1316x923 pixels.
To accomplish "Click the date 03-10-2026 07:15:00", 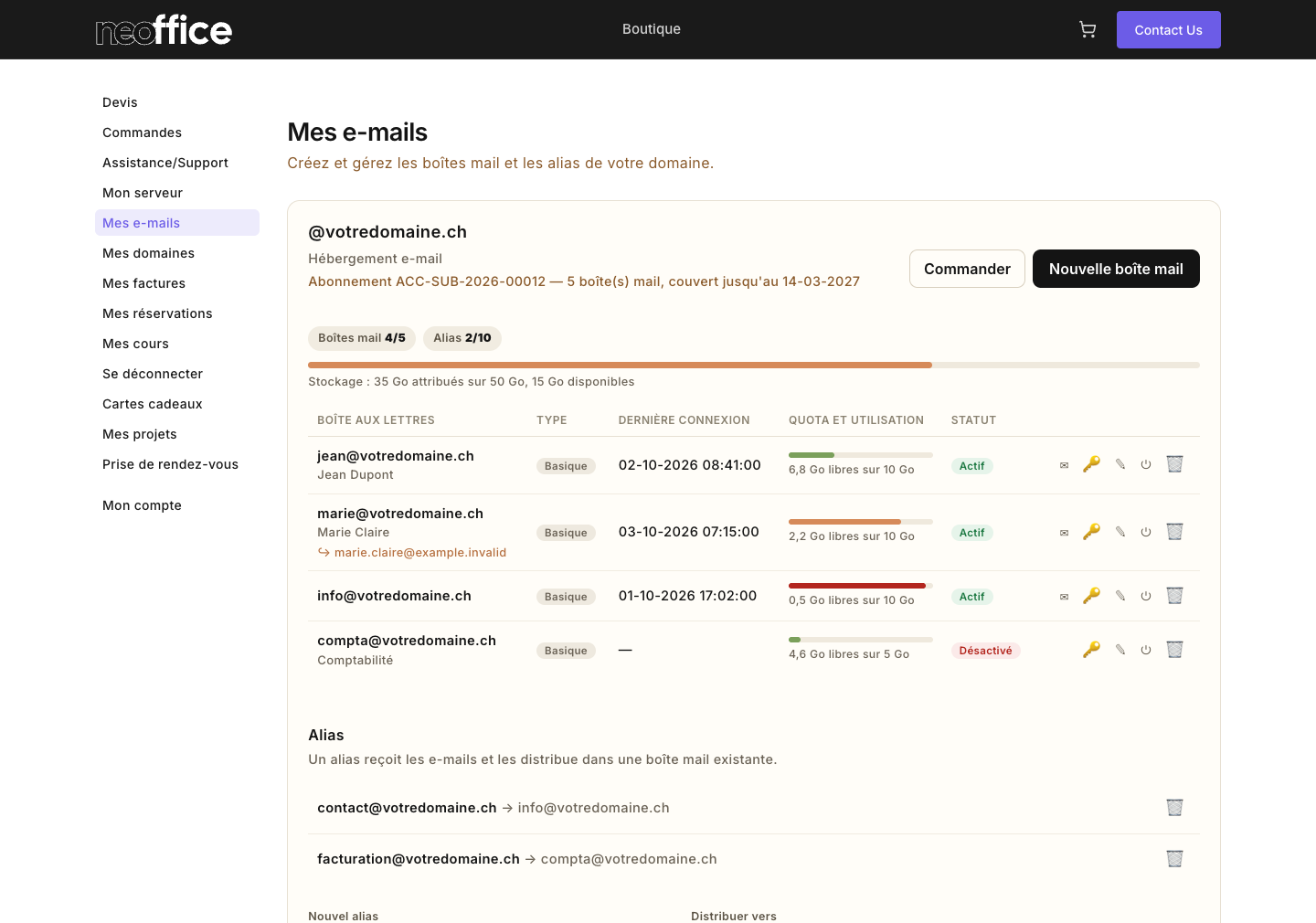I will tap(689, 532).
